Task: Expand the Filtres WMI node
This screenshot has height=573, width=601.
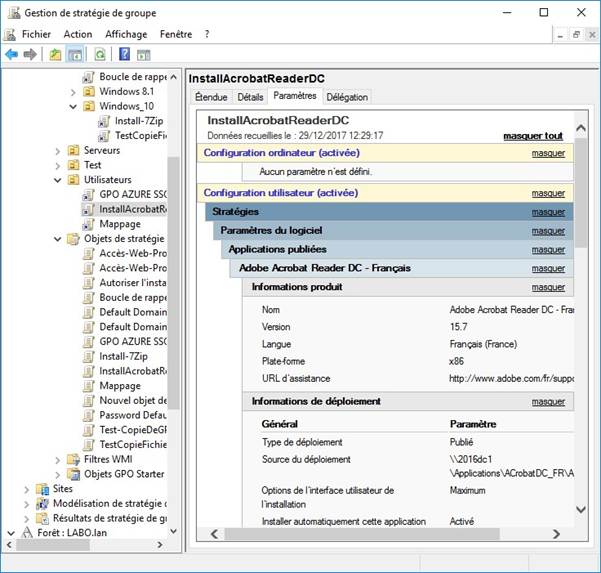Action: [x=58, y=460]
